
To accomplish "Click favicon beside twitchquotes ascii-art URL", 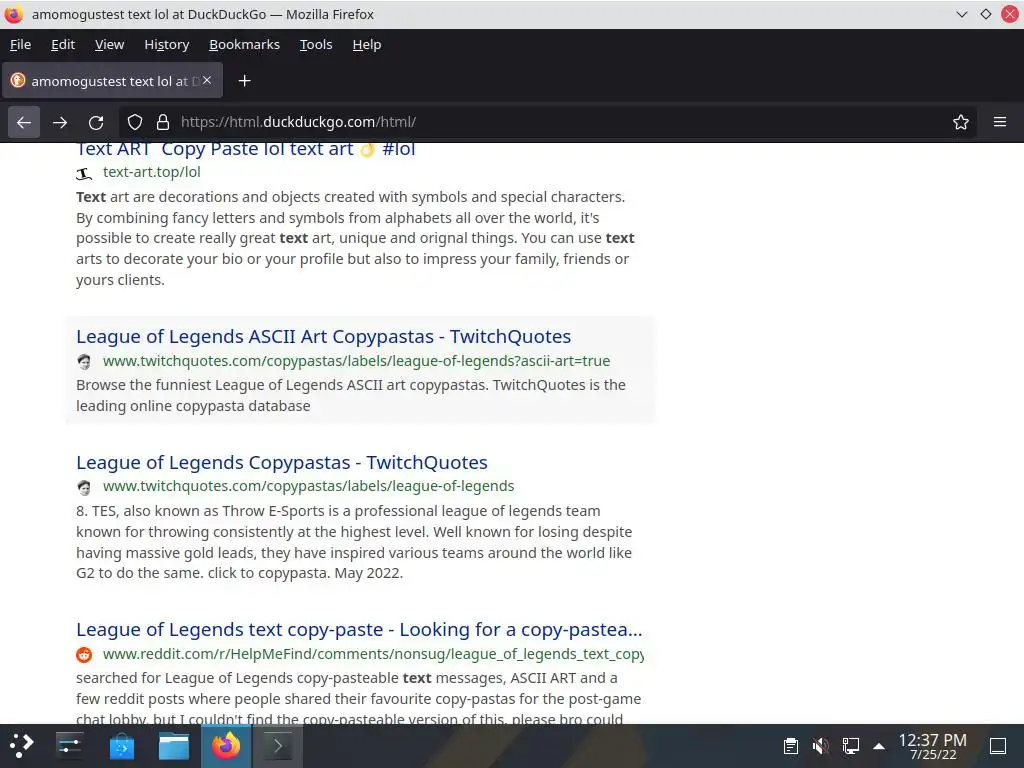I will coord(84,361).
